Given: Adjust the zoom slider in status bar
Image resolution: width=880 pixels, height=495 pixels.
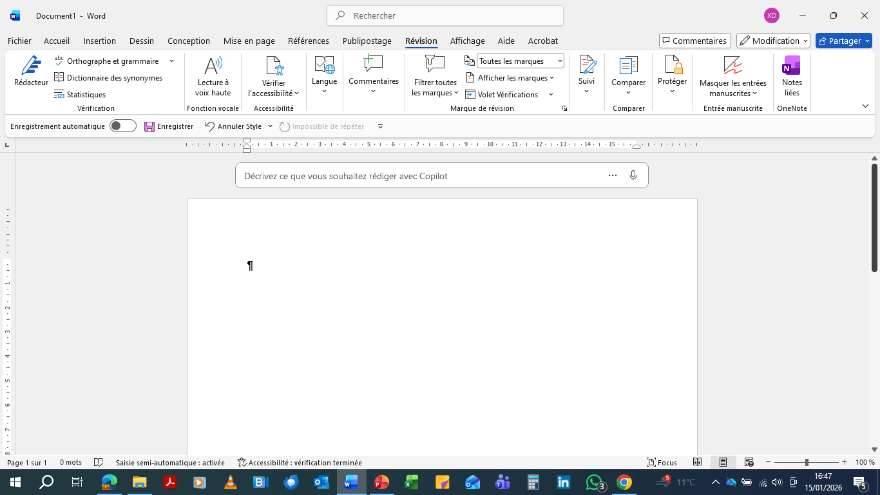Looking at the screenshot, I should click(x=806, y=462).
